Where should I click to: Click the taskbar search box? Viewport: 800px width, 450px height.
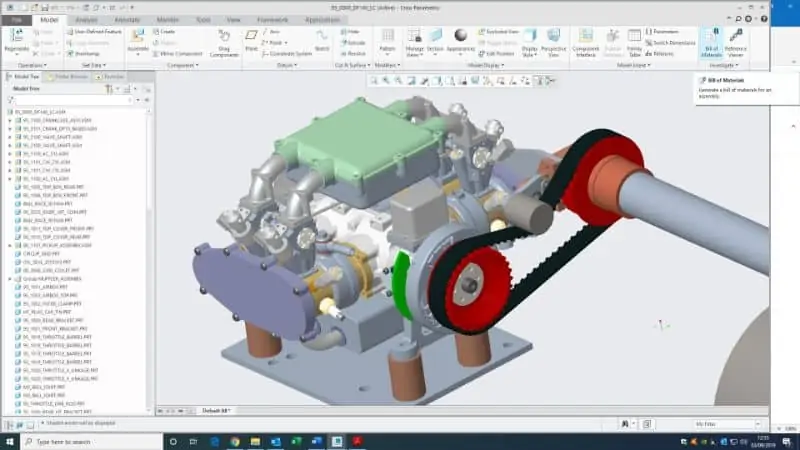[91, 441]
